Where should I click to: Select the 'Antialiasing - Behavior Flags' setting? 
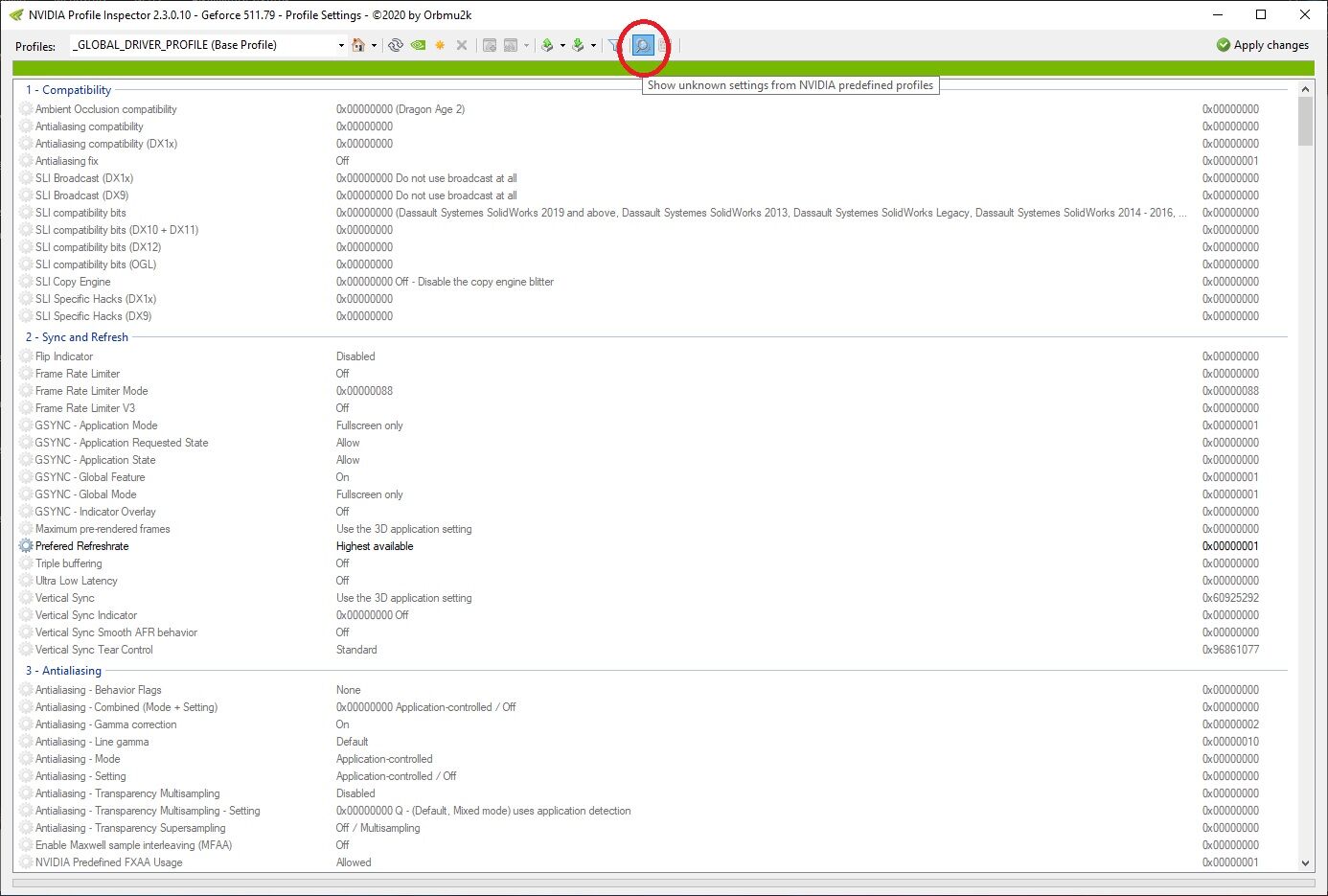point(99,690)
